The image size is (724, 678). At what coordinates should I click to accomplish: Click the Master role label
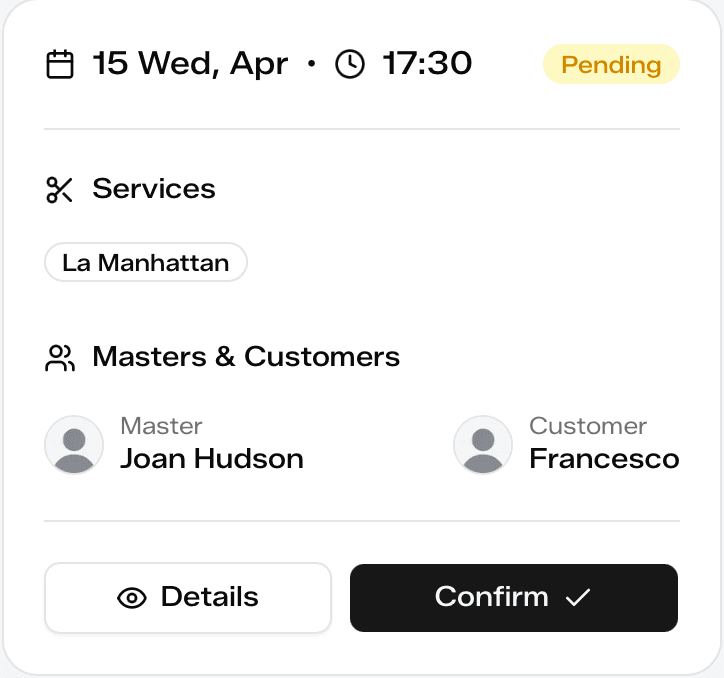coord(161,426)
